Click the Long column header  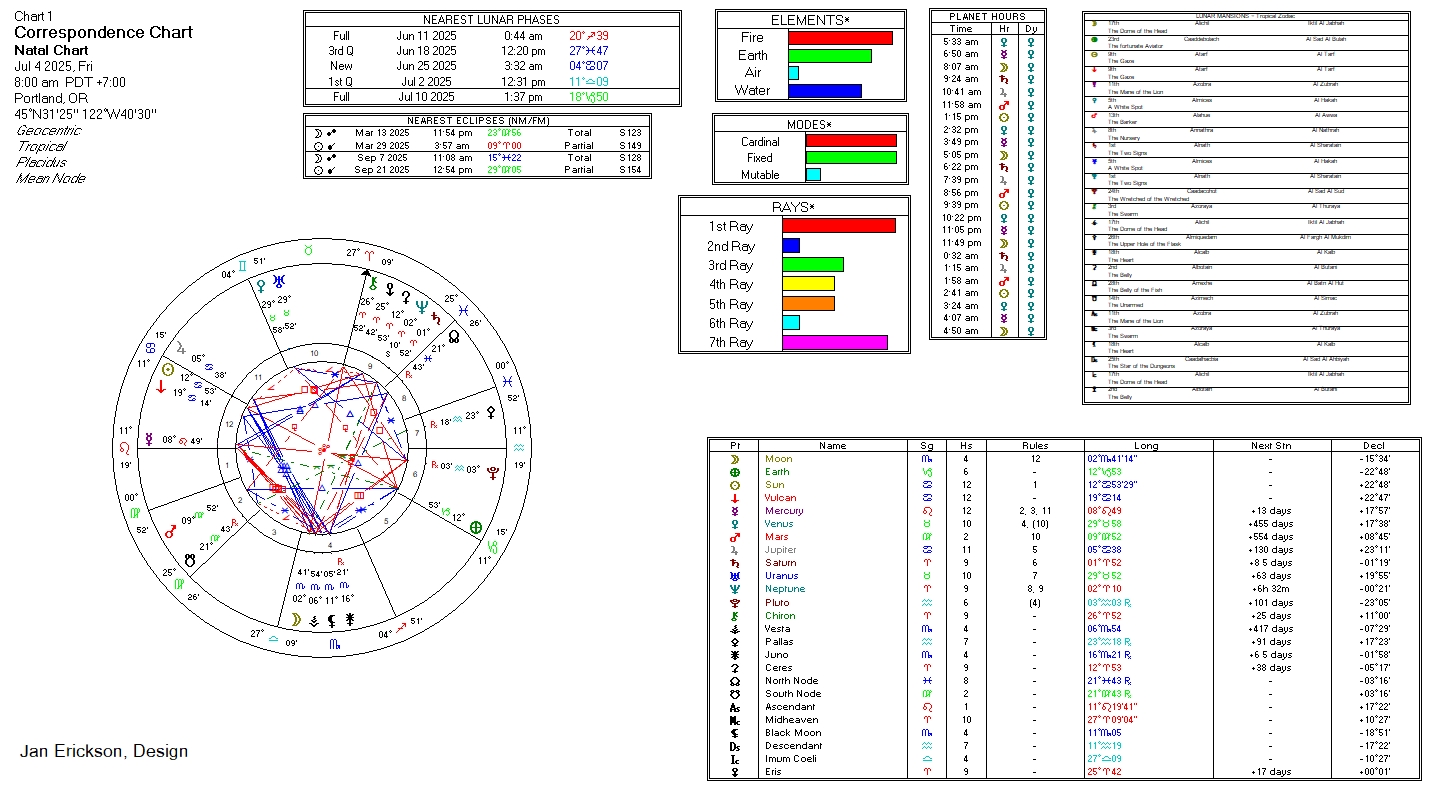tap(1147, 446)
